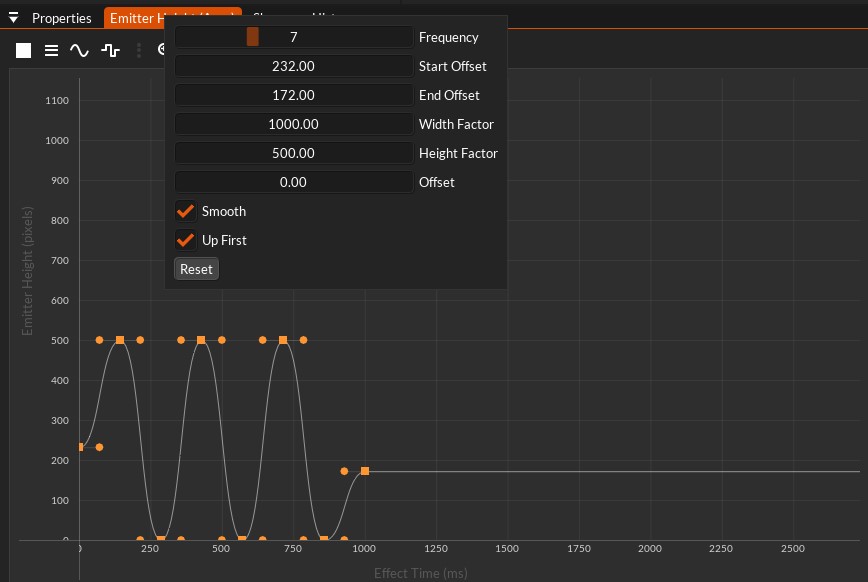
Task: Open the square wave generator tool
Action: coord(111,50)
